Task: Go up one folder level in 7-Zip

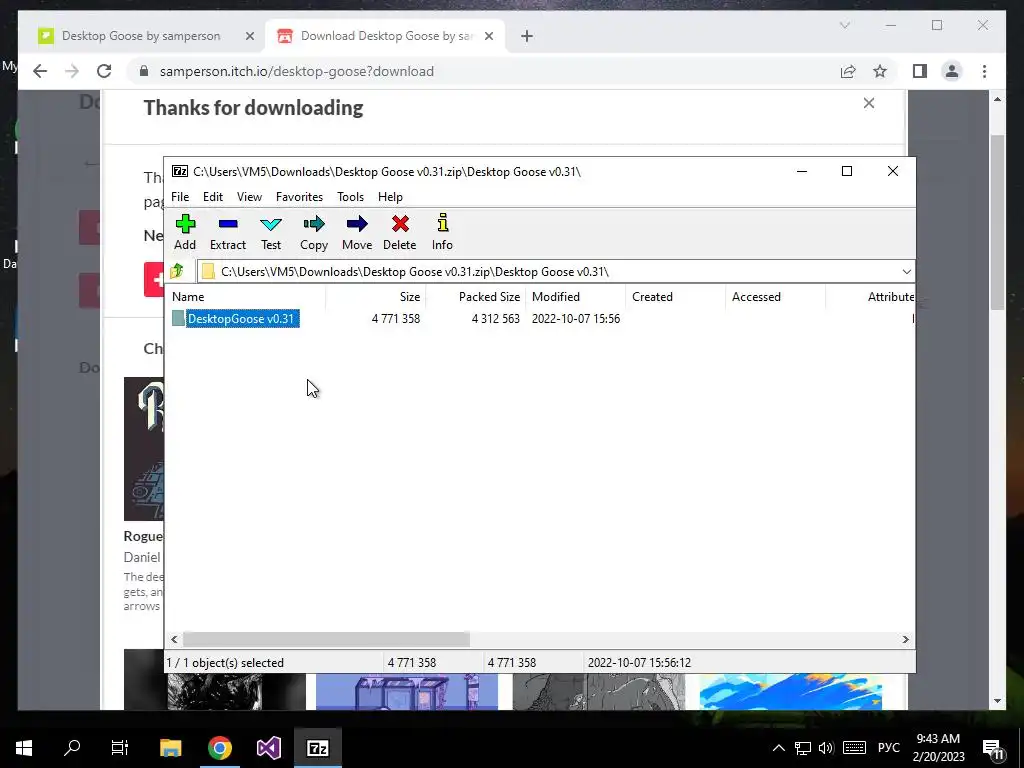Action: click(177, 271)
